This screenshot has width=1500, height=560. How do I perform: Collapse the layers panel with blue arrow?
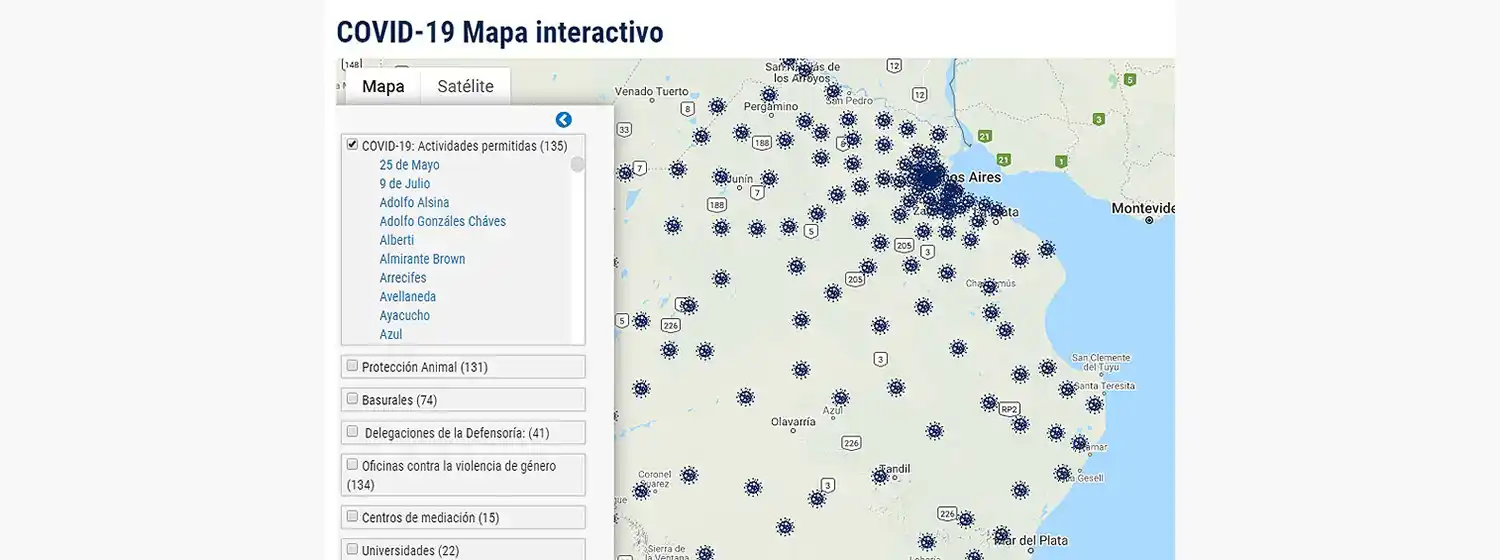(x=564, y=120)
